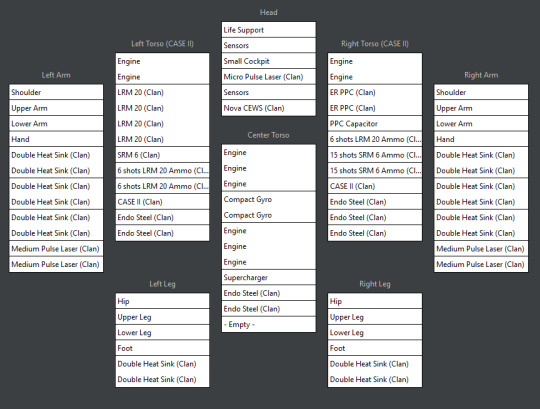Click the first Compact Gyro slot
540x409 pixels.
[x=269, y=199]
